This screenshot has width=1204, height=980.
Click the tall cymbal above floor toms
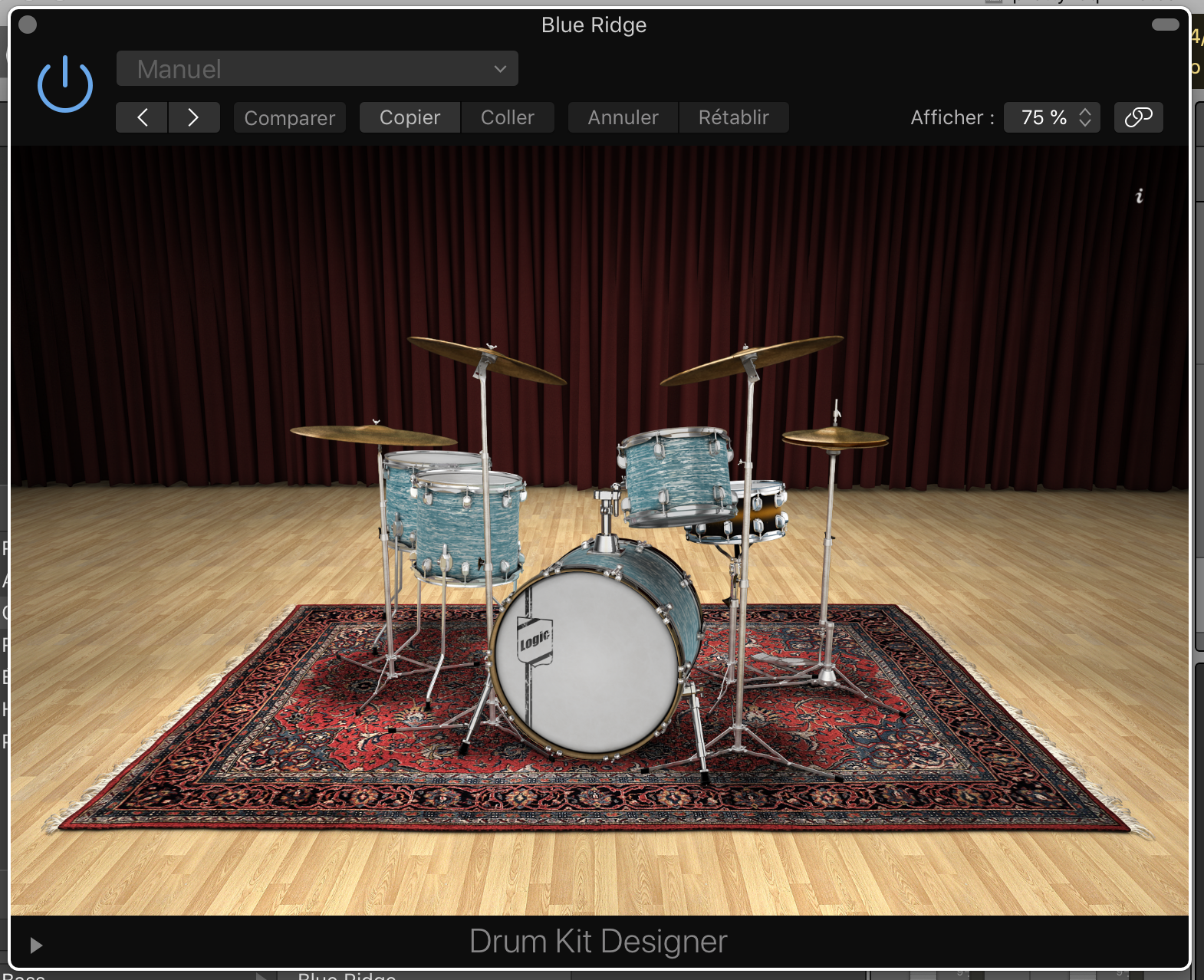coord(487,359)
